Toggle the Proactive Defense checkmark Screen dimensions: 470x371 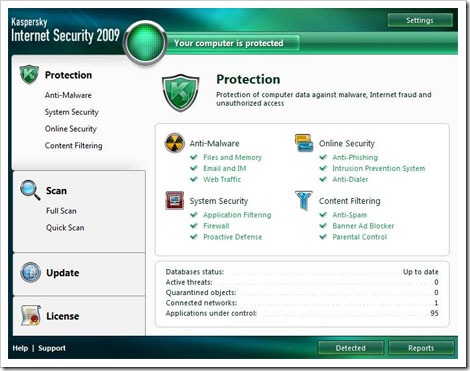tap(194, 237)
